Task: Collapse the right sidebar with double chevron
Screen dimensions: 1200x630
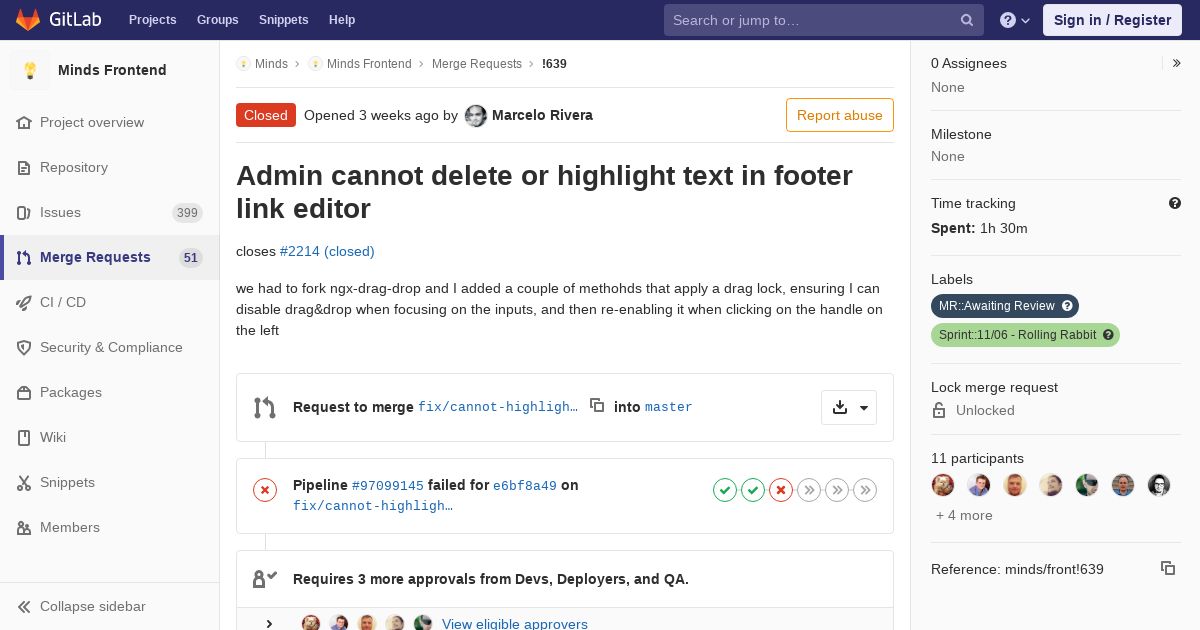Action: coord(1177,63)
